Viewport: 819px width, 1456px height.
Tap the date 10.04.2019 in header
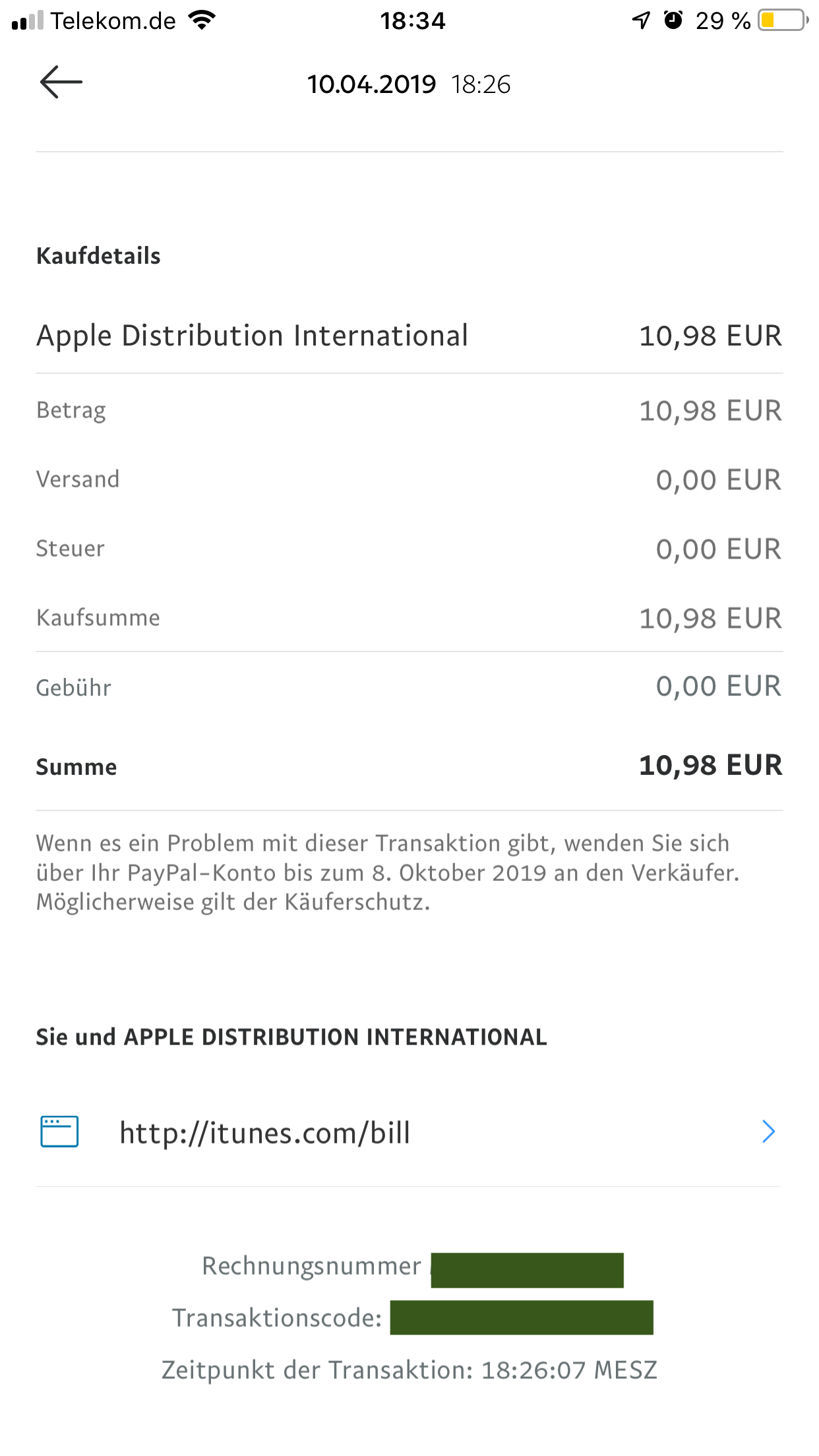coord(371,84)
